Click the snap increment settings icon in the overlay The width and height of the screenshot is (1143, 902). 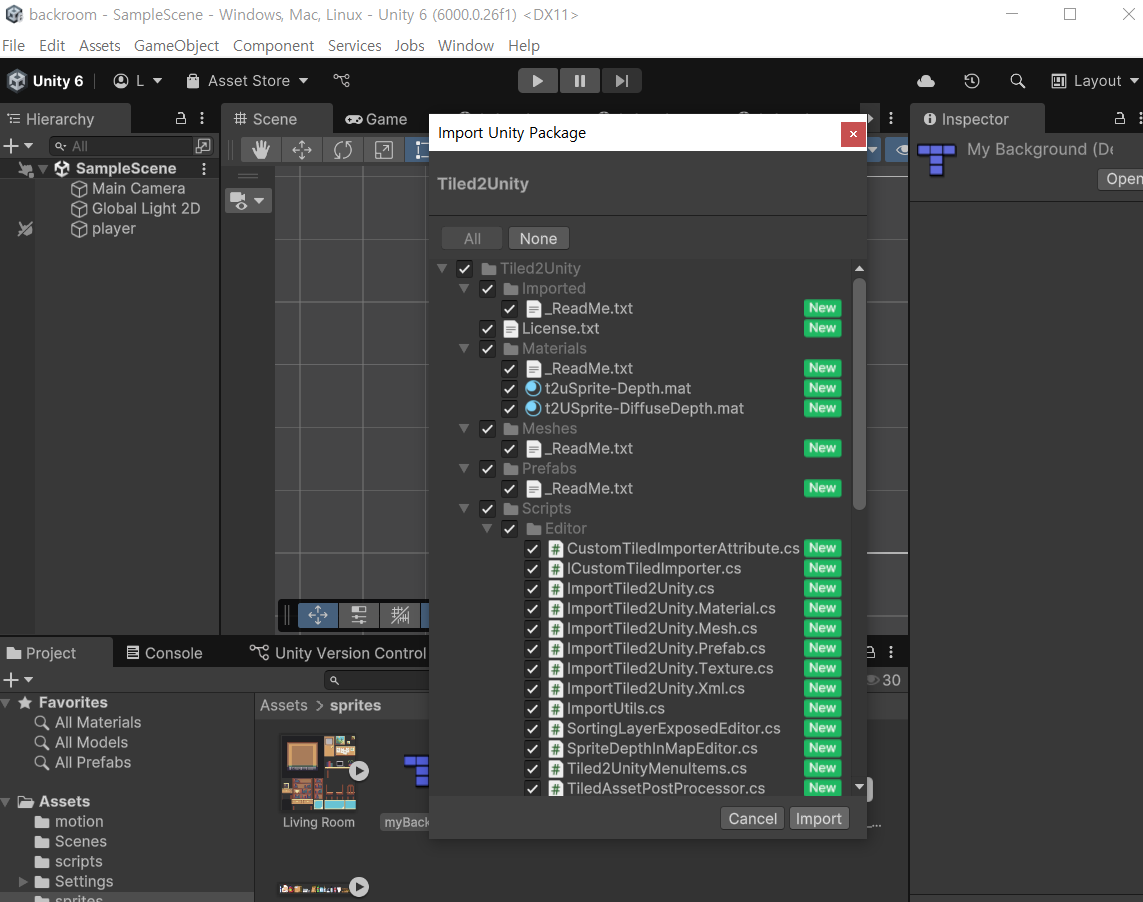359,615
